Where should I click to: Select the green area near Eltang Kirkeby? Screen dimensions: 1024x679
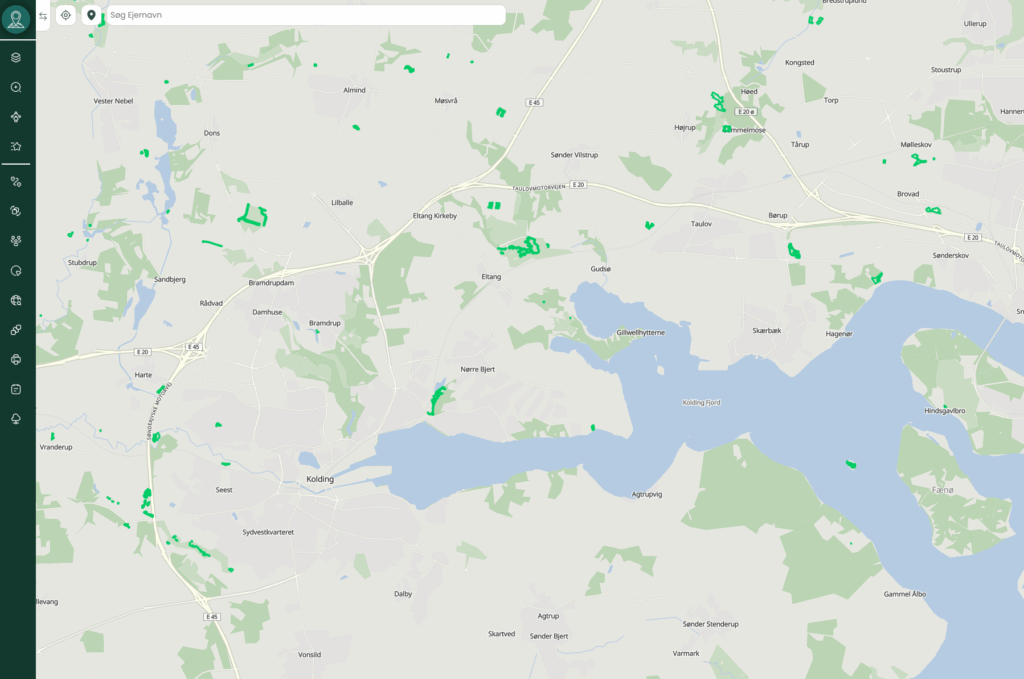[493, 205]
